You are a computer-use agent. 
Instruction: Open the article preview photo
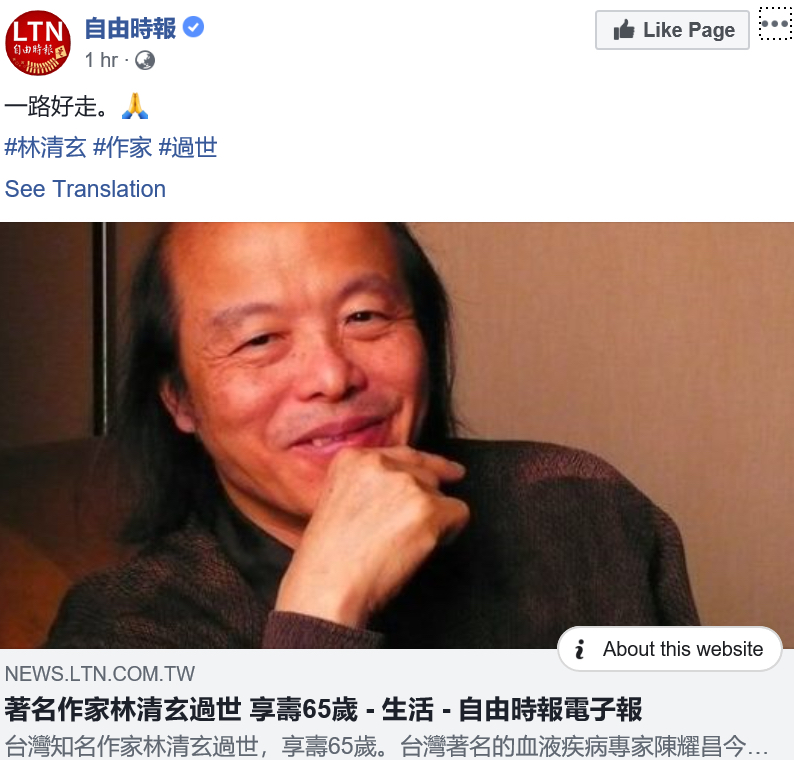[x=397, y=435]
